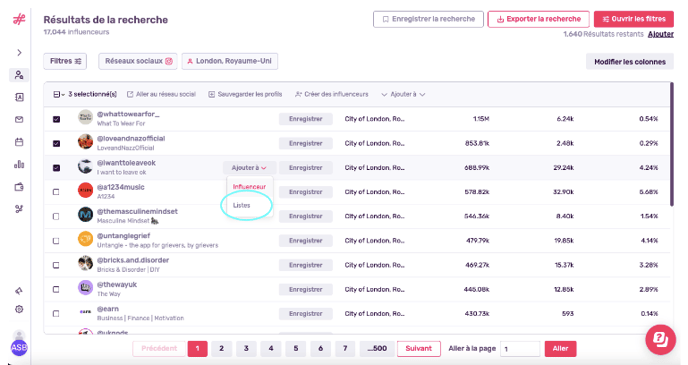Viewport: 688px width, 365px height.
Task: Expand the sidebar with chevron arrow
Action: tap(19, 53)
